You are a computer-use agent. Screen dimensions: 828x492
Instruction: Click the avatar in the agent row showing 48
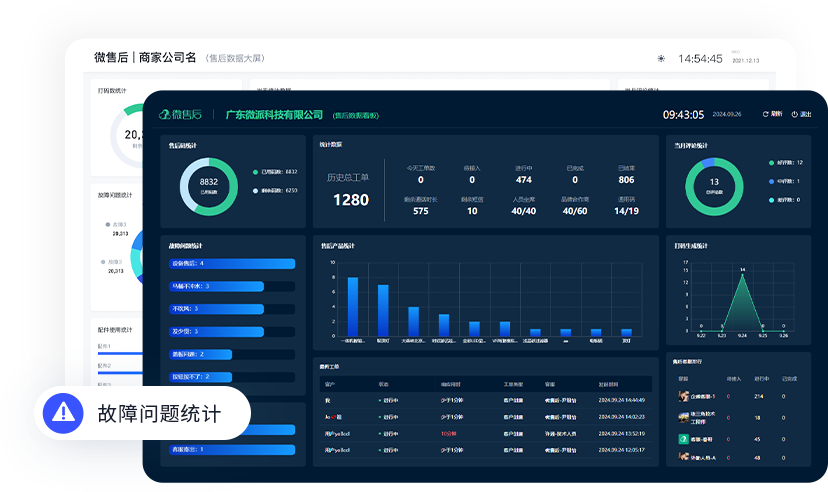[x=683, y=457]
